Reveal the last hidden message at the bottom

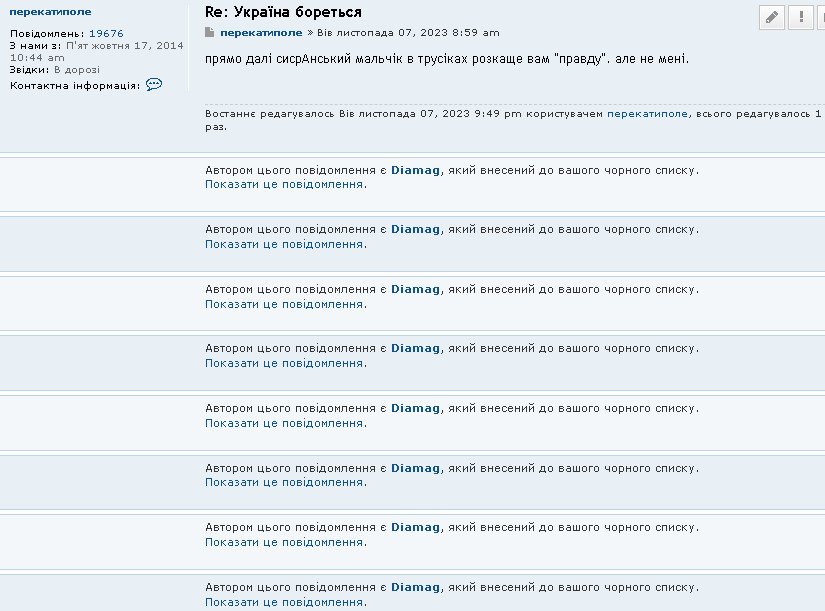coord(284,602)
